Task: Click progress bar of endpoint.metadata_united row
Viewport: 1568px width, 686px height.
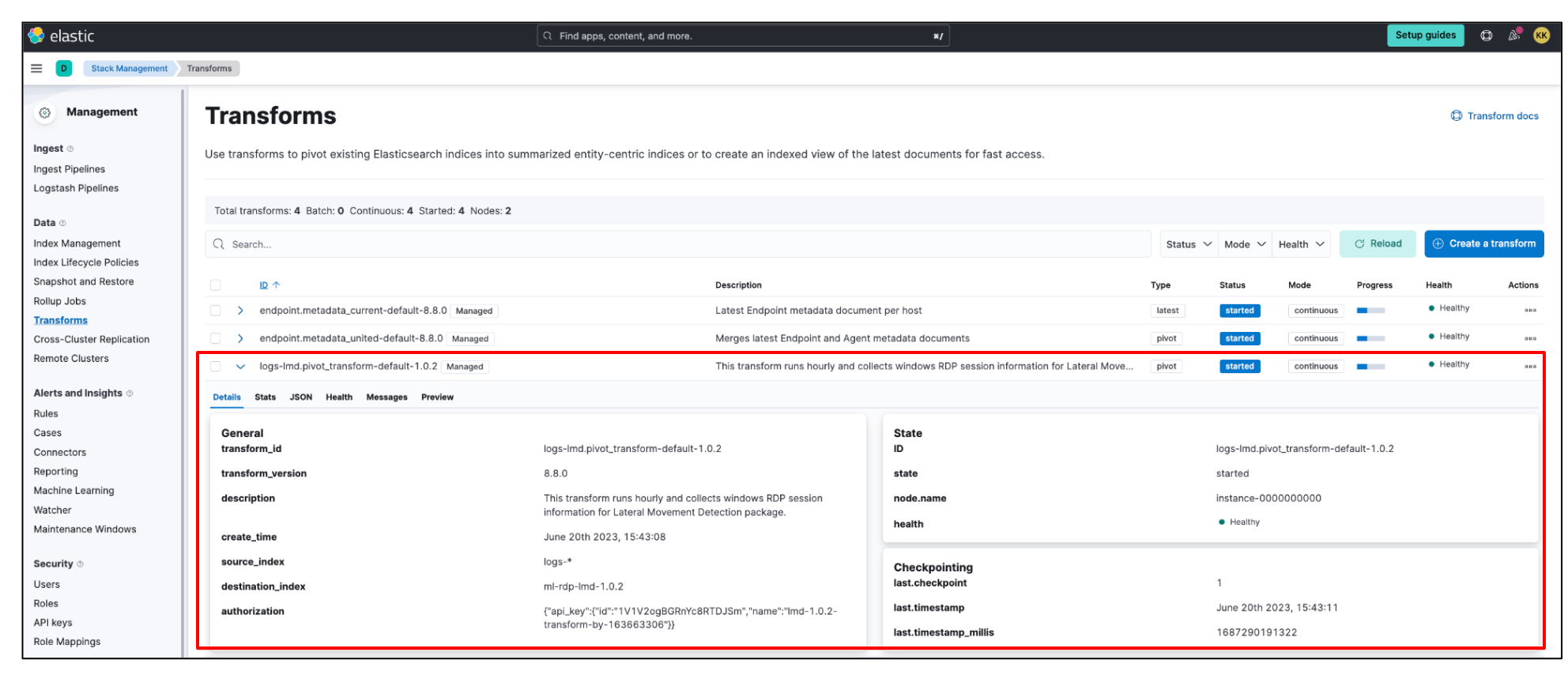Action: click(1370, 338)
